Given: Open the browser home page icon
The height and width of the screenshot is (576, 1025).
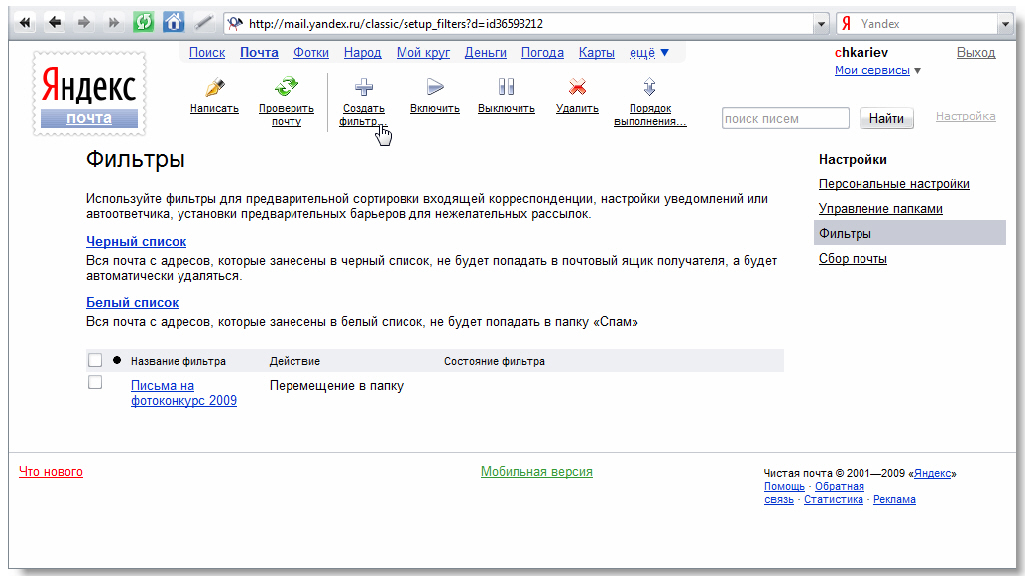Looking at the screenshot, I should [x=173, y=23].
